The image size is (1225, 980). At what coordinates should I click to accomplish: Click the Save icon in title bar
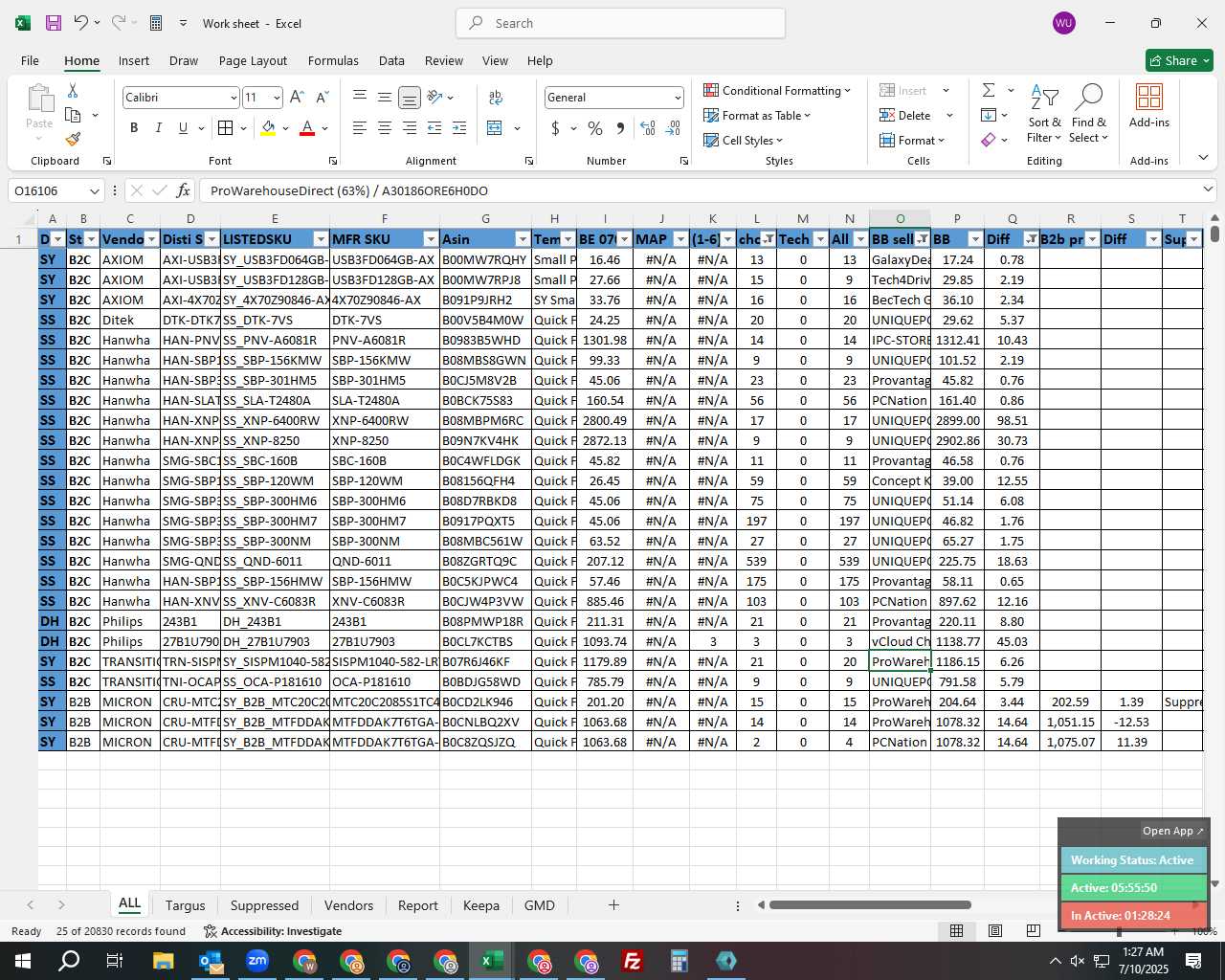click(x=54, y=23)
